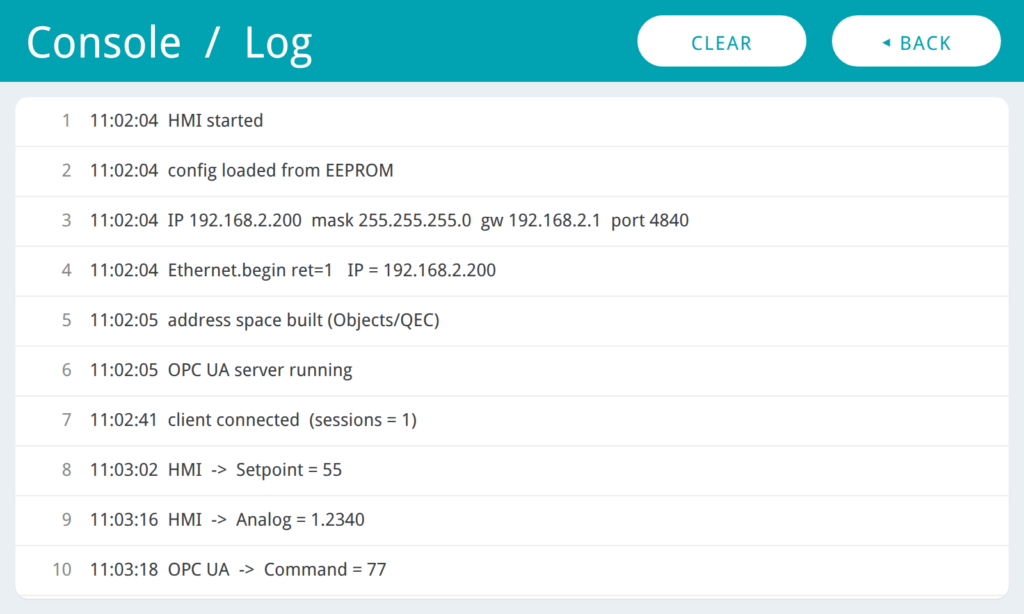This screenshot has width=1024, height=614.
Task: Click 'address space built (Objects/QEC)' line
Action: (x=512, y=321)
